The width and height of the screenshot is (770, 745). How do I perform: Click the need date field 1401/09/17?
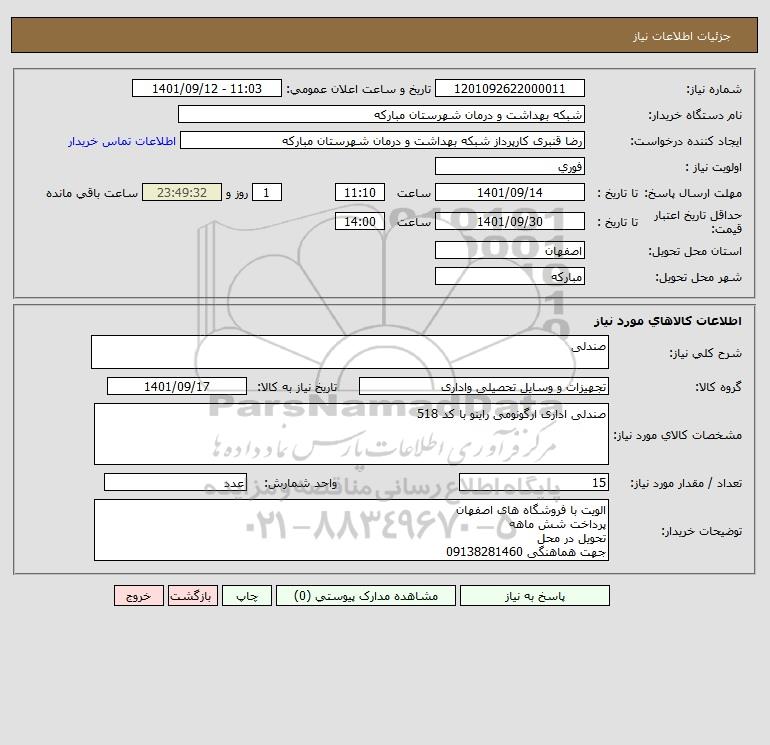177,386
